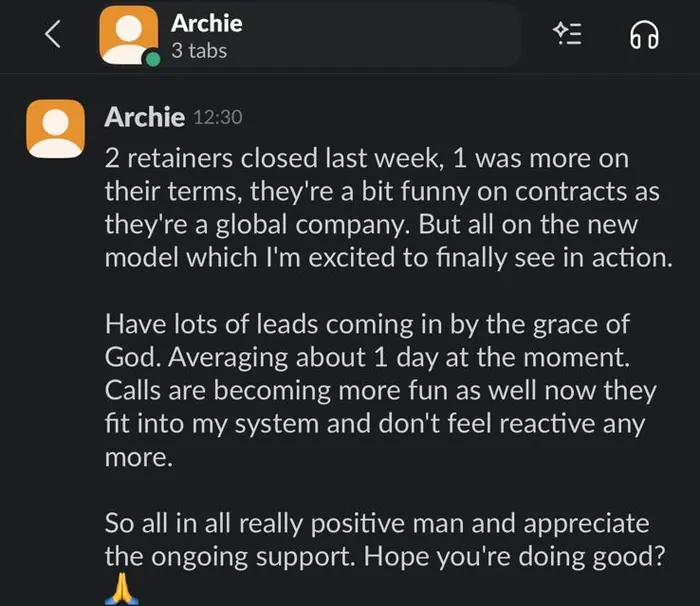Go back using the left chevron arrow

coord(53,34)
